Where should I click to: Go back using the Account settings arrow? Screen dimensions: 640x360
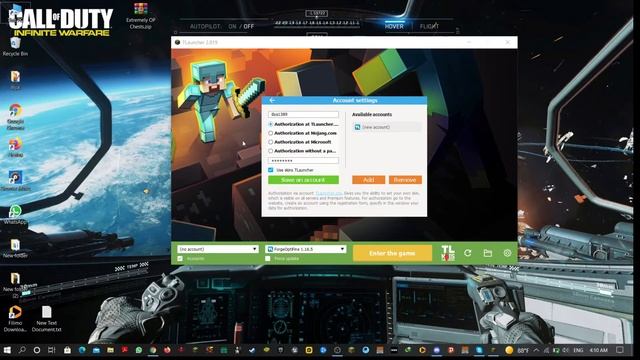pyautogui.click(x=272, y=100)
